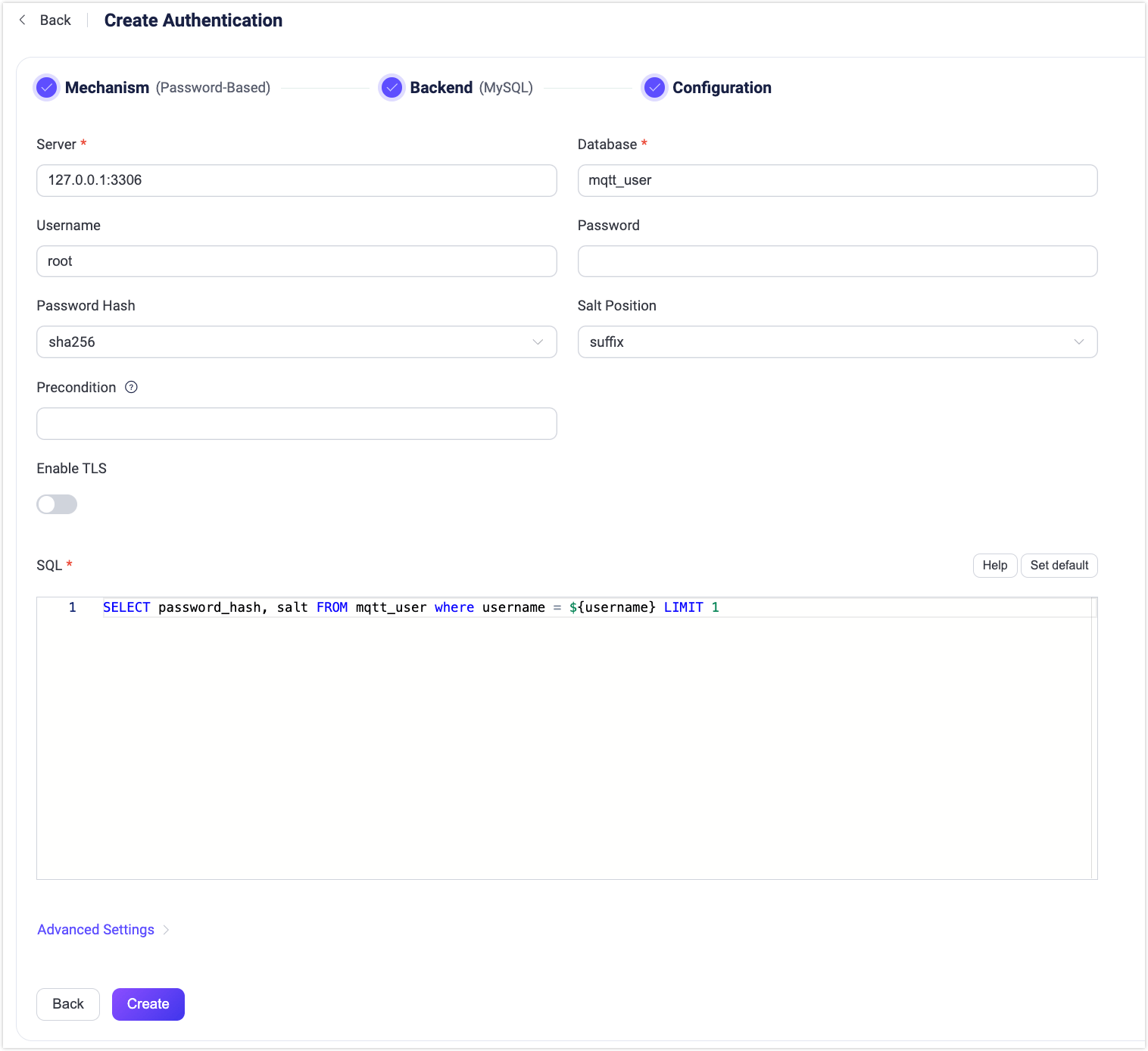Click Set default for SQL
Viewport: 1148px width, 1051px height.
coord(1059,566)
